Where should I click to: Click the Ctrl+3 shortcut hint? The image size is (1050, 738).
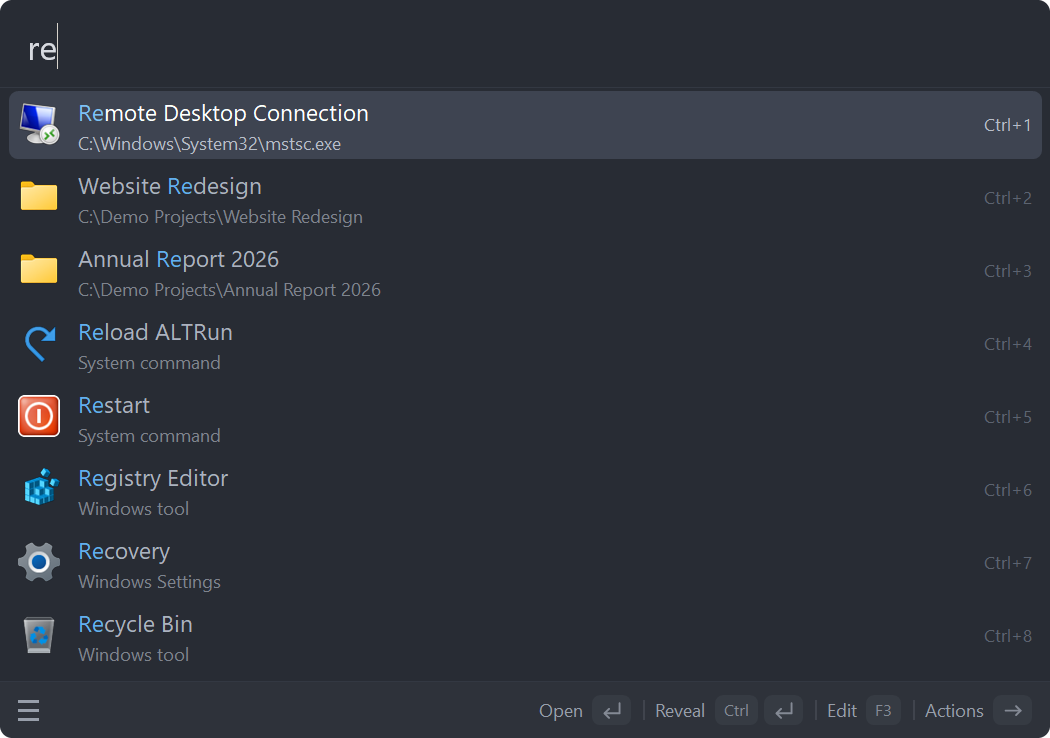(x=1007, y=271)
